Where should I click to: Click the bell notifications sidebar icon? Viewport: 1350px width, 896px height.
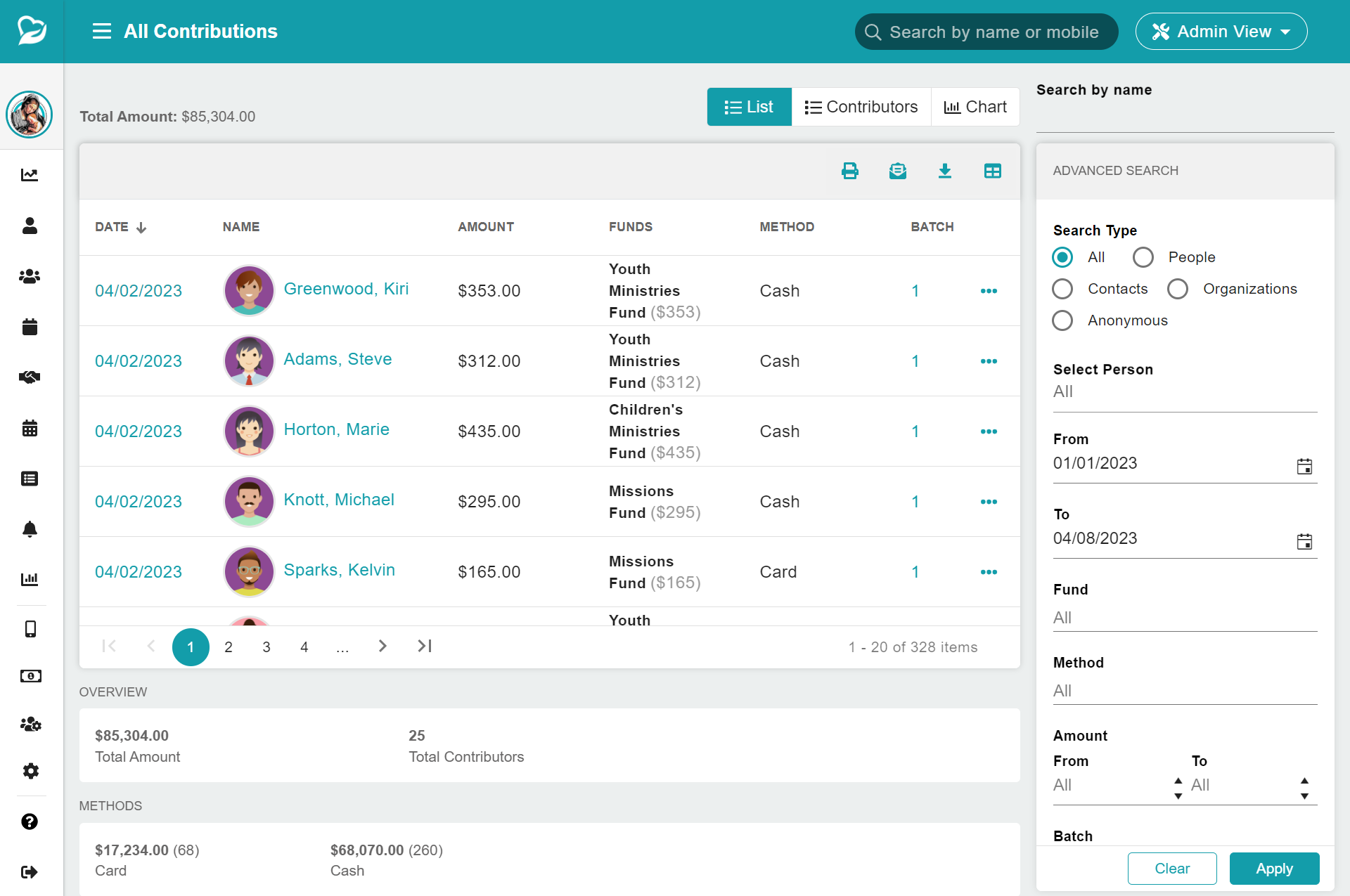[30, 529]
